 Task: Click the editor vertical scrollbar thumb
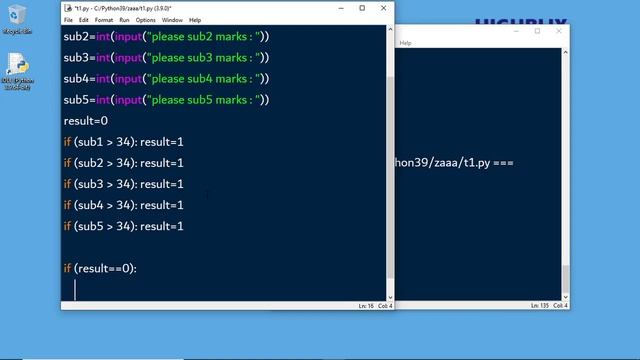[390, 178]
